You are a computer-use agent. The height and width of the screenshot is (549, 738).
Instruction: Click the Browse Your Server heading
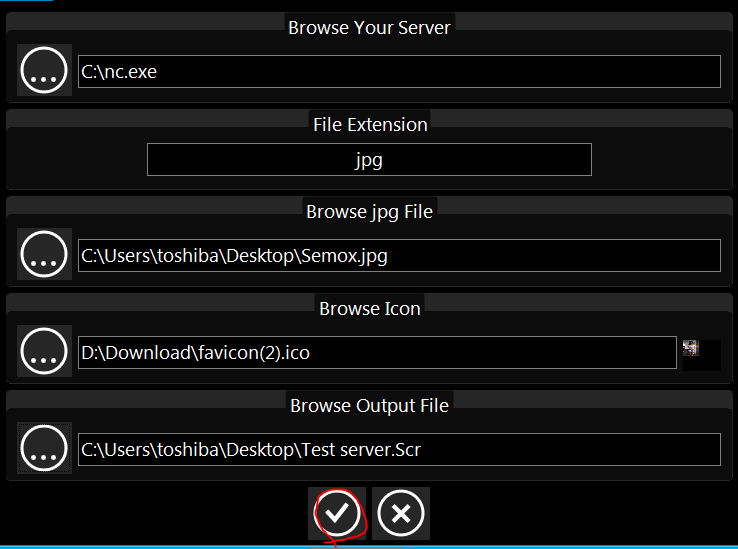pyautogui.click(x=369, y=28)
